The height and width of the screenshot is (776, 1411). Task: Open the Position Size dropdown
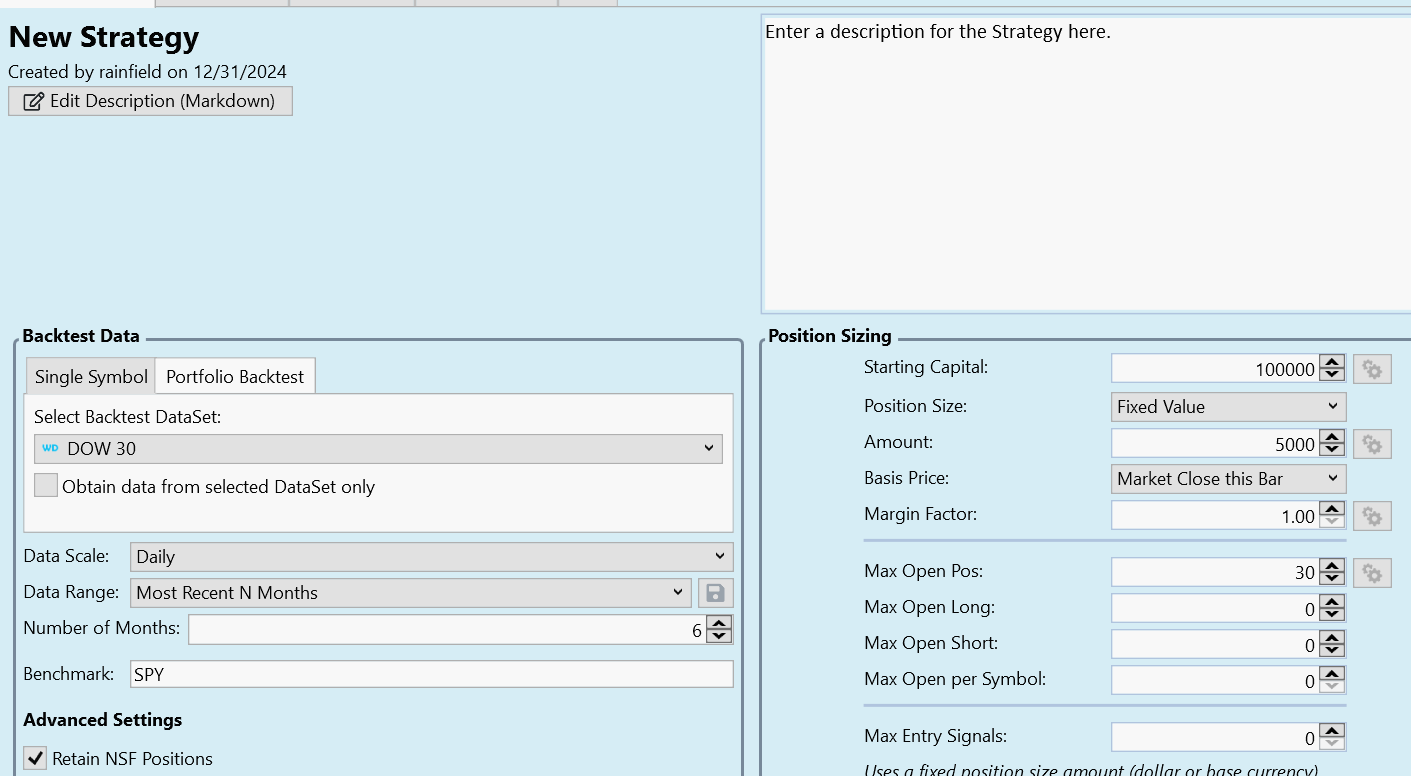point(1228,407)
